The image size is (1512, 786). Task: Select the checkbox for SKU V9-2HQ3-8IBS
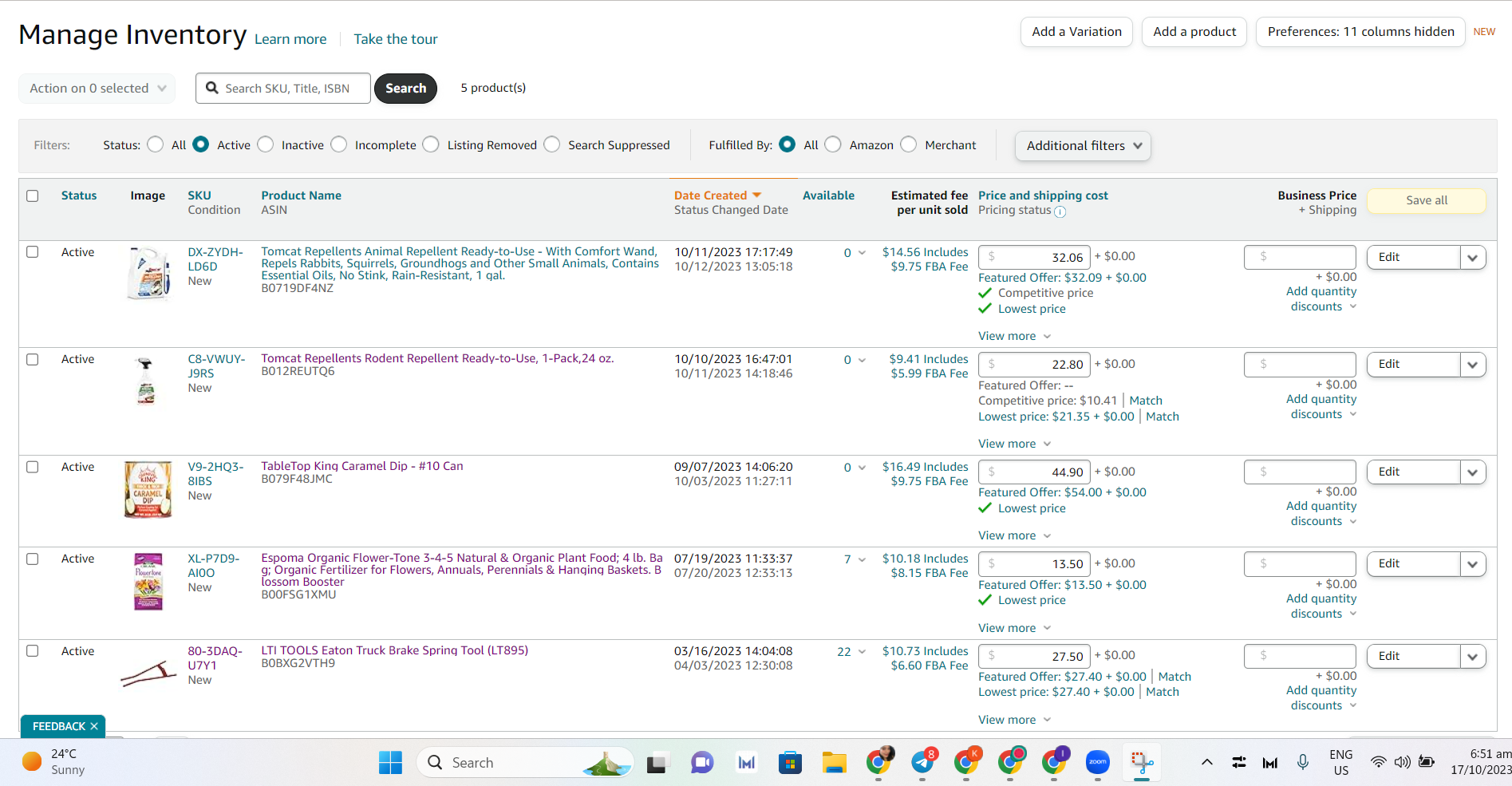[33, 467]
